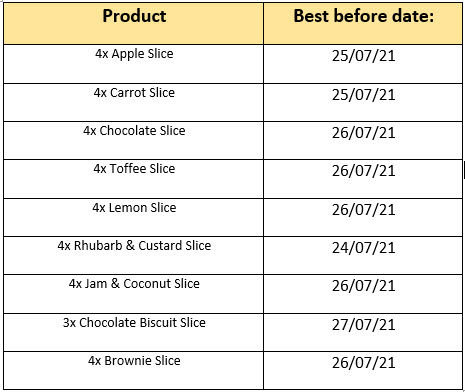Click the Jam & Coconut Slice date
The height and width of the screenshot is (392, 465).
coord(363,285)
